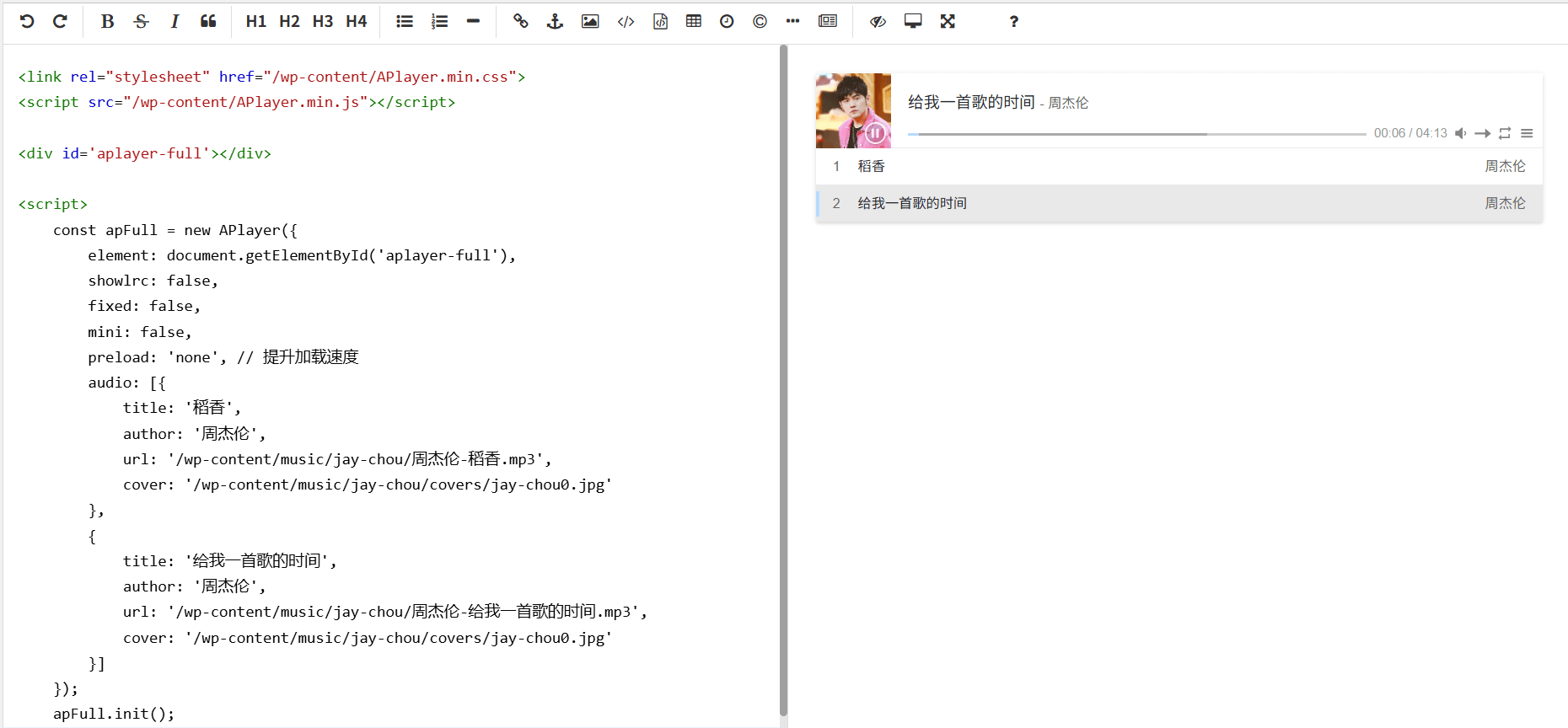The image size is (1568, 728).
Task: Click the now-playing title 给我一首歌的时间
Action: (971, 102)
